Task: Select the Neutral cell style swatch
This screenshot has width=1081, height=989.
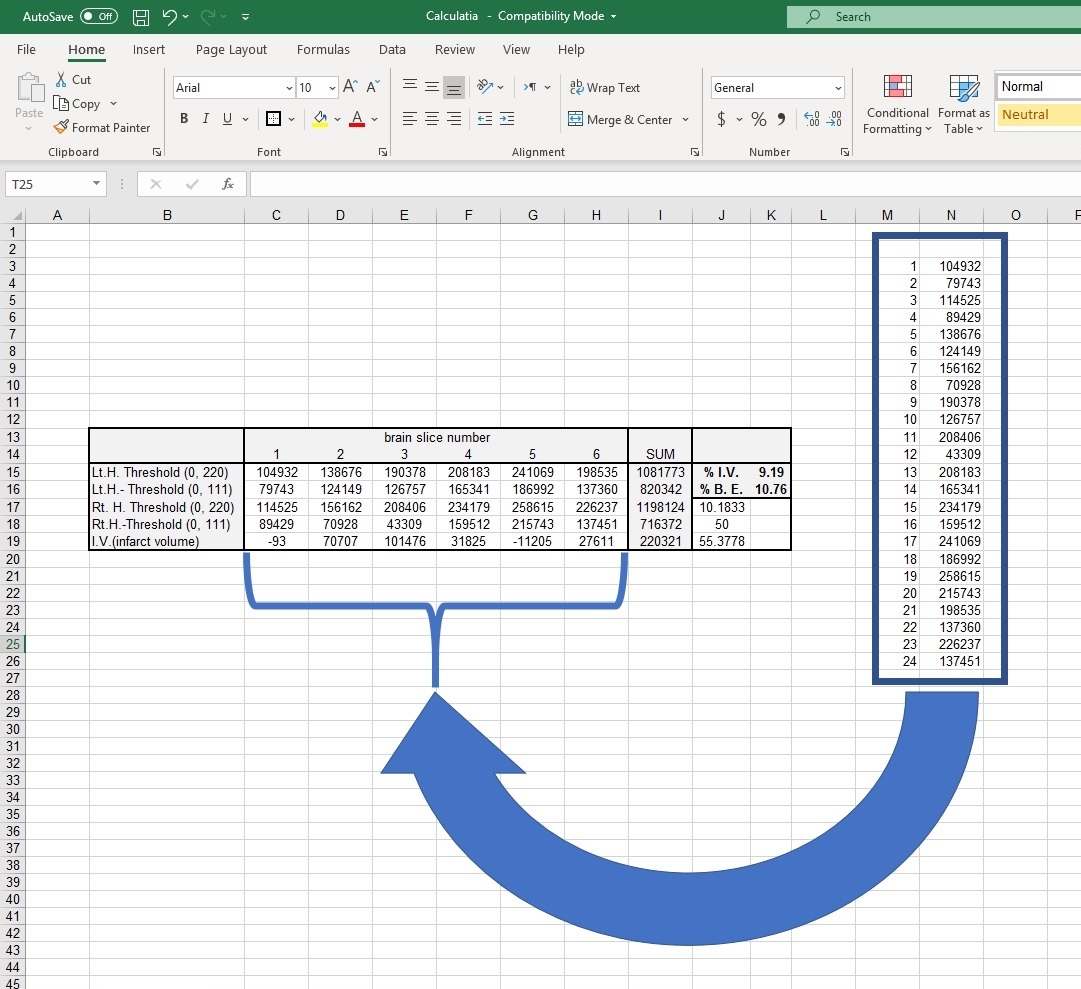Action: [1037, 115]
